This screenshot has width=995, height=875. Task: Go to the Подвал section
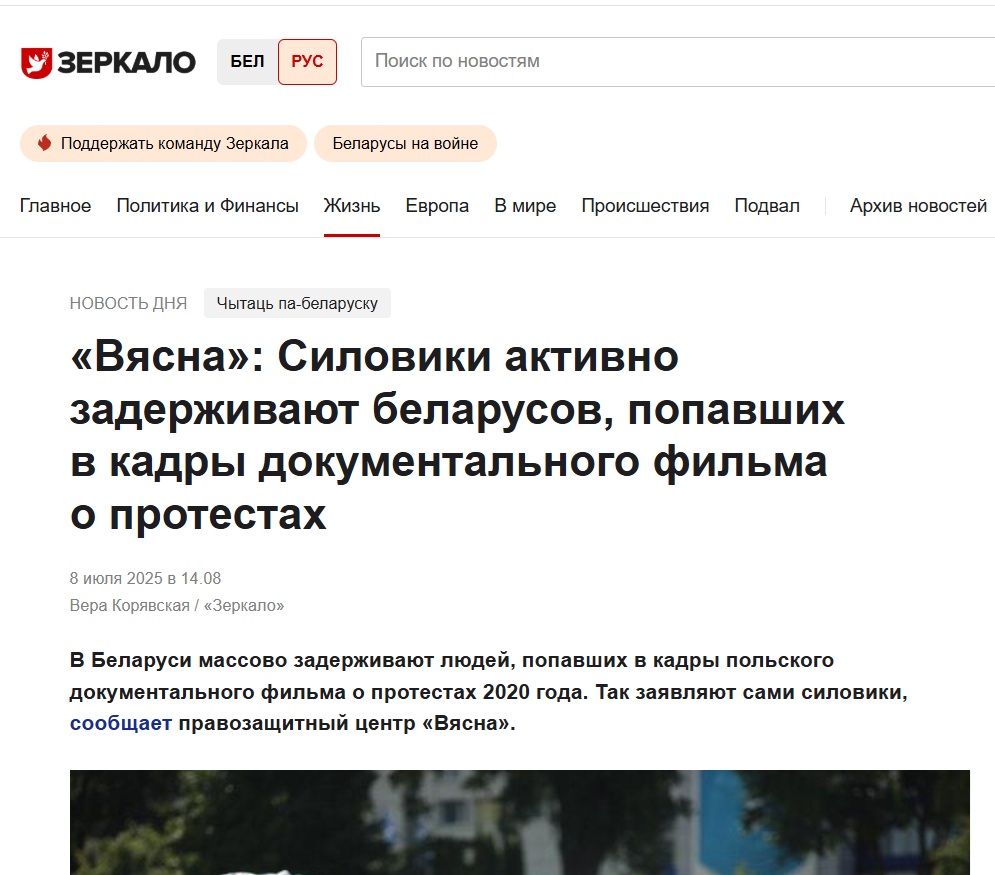(x=767, y=206)
